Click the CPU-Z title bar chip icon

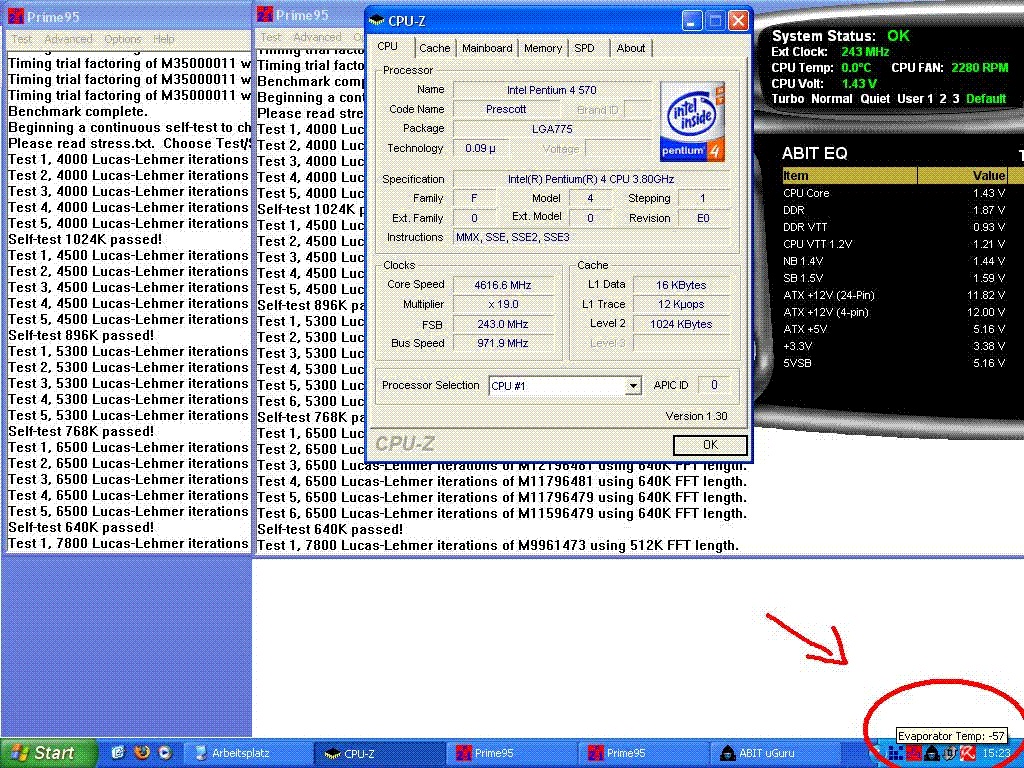click(x=376, y=21)
